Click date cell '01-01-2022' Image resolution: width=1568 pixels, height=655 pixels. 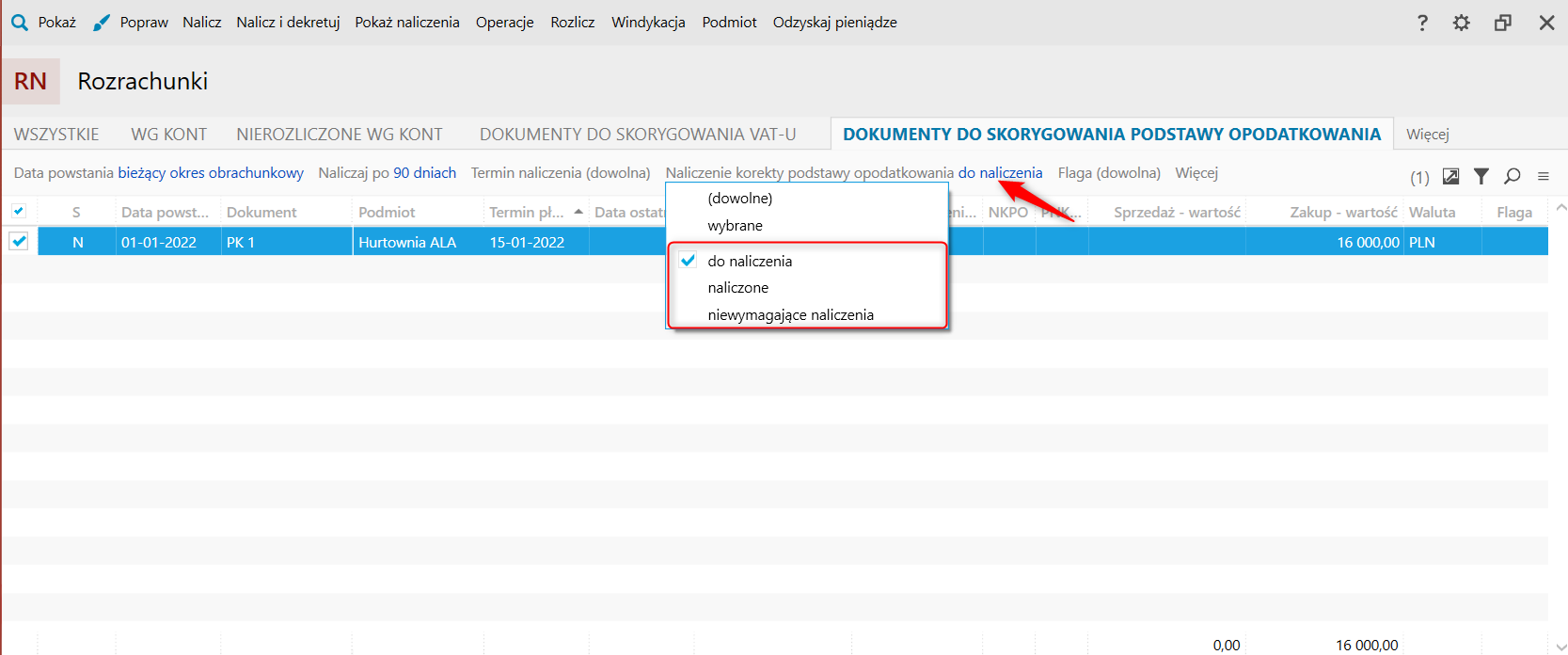(x=159, y=242)
